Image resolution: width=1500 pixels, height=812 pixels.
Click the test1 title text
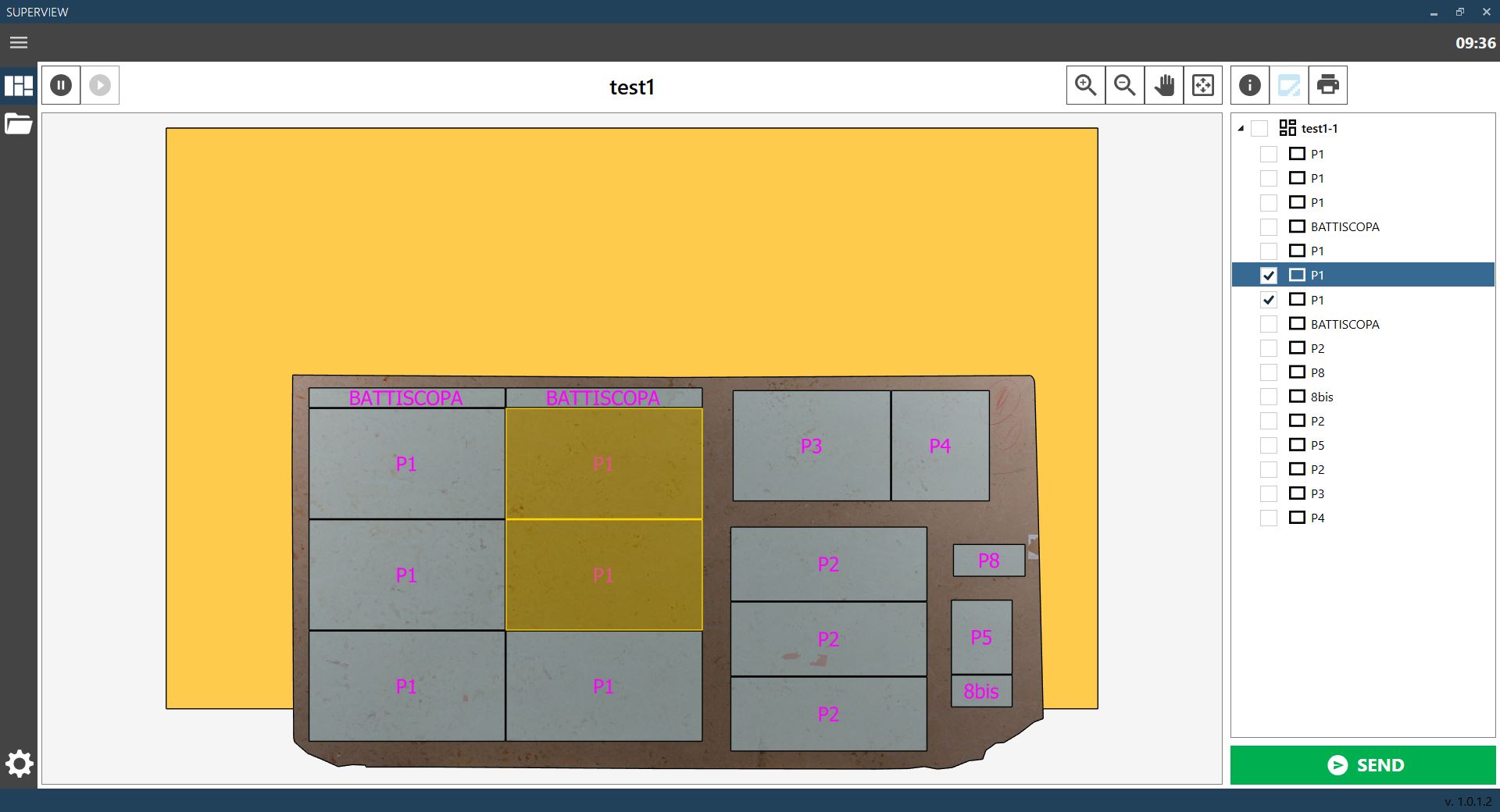tap(631, 87)
